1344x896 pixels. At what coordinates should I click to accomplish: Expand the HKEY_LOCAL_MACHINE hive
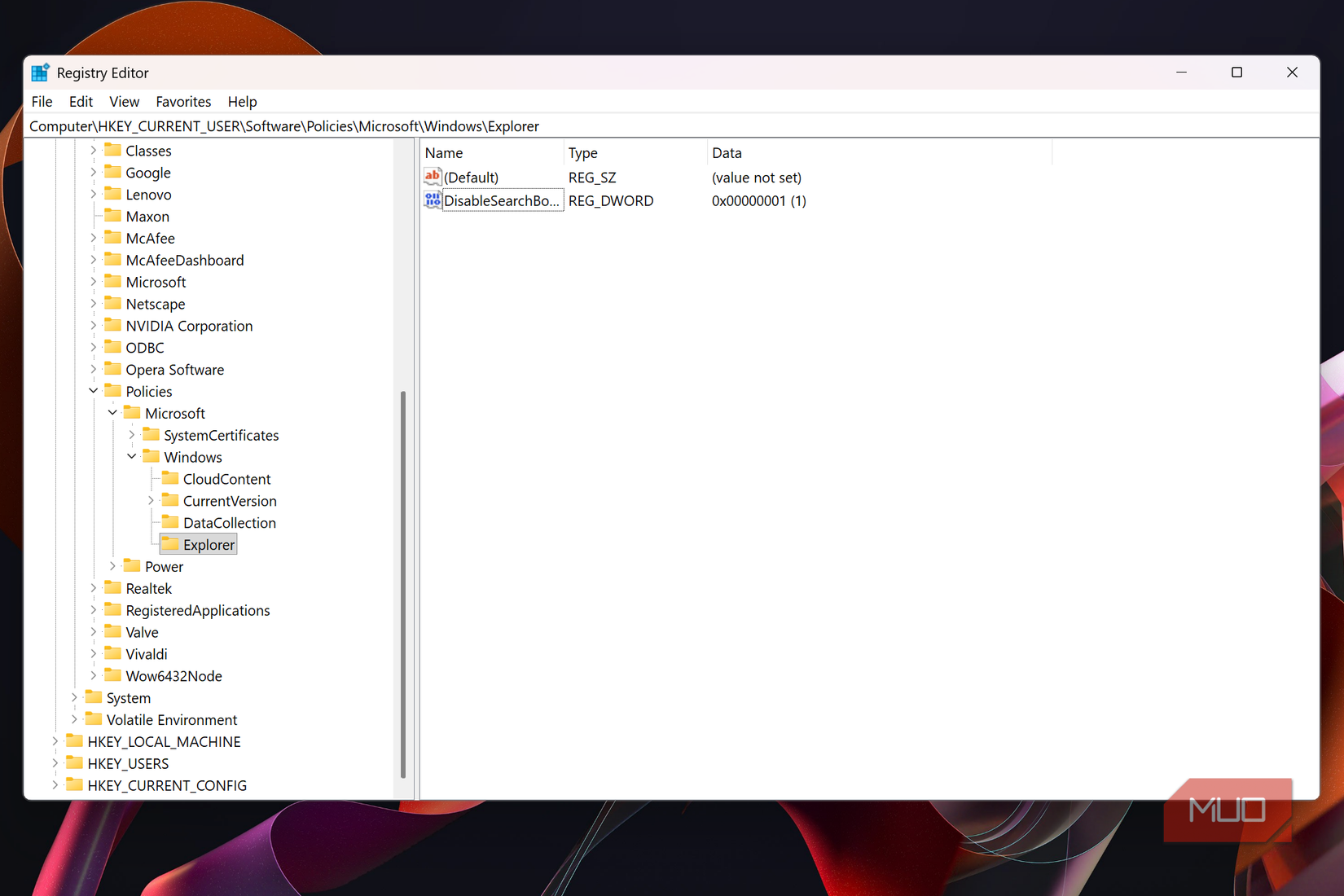tap(55, 741)
